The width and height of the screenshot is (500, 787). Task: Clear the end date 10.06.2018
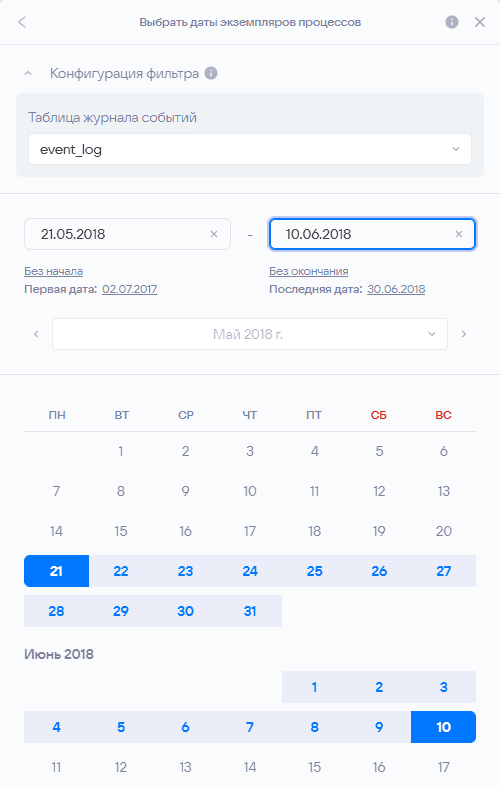pos(459,234)
